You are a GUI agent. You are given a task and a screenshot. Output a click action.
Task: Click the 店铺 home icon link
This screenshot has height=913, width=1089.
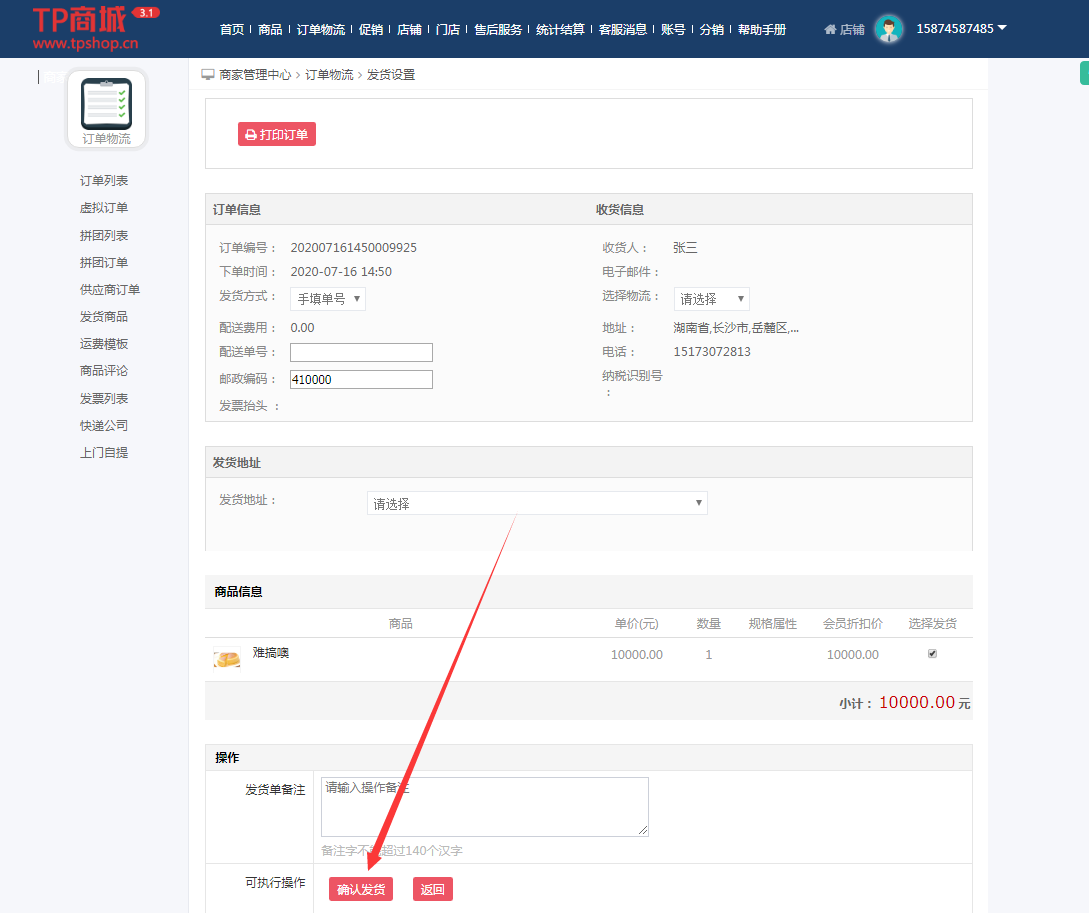(x=844, y=30)
